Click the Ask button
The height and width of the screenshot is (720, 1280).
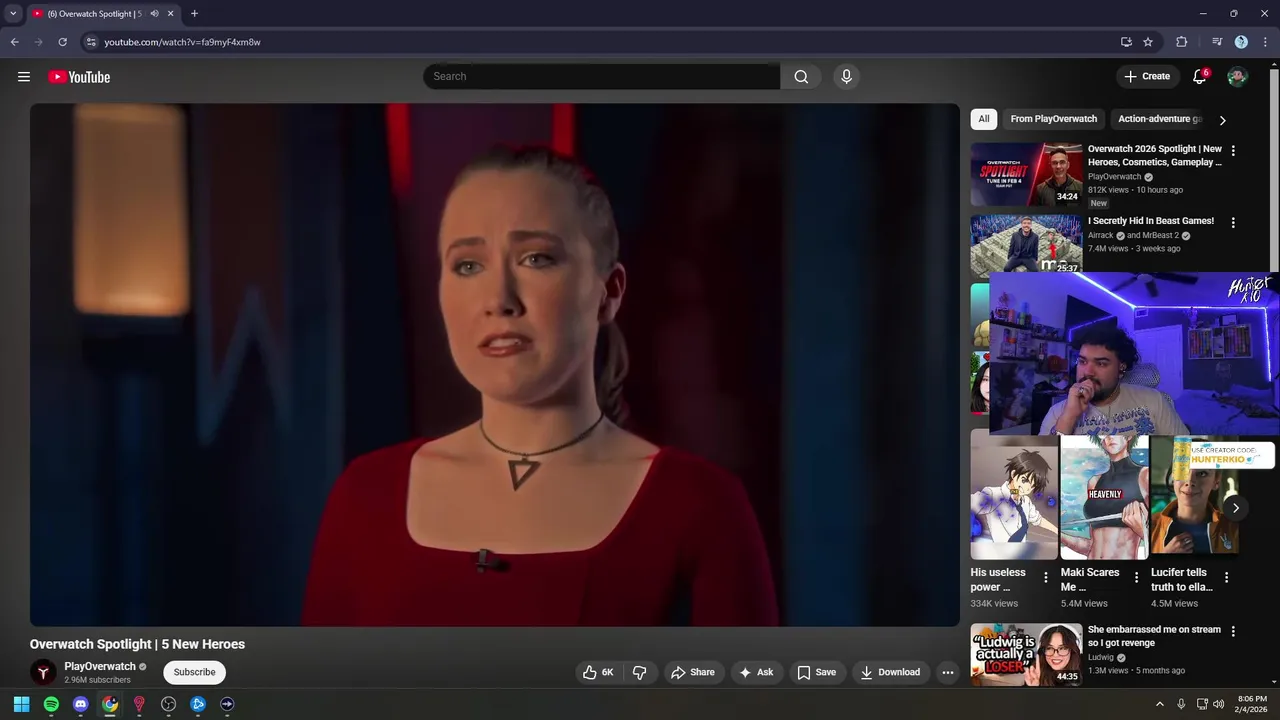(x=756, y=672)
